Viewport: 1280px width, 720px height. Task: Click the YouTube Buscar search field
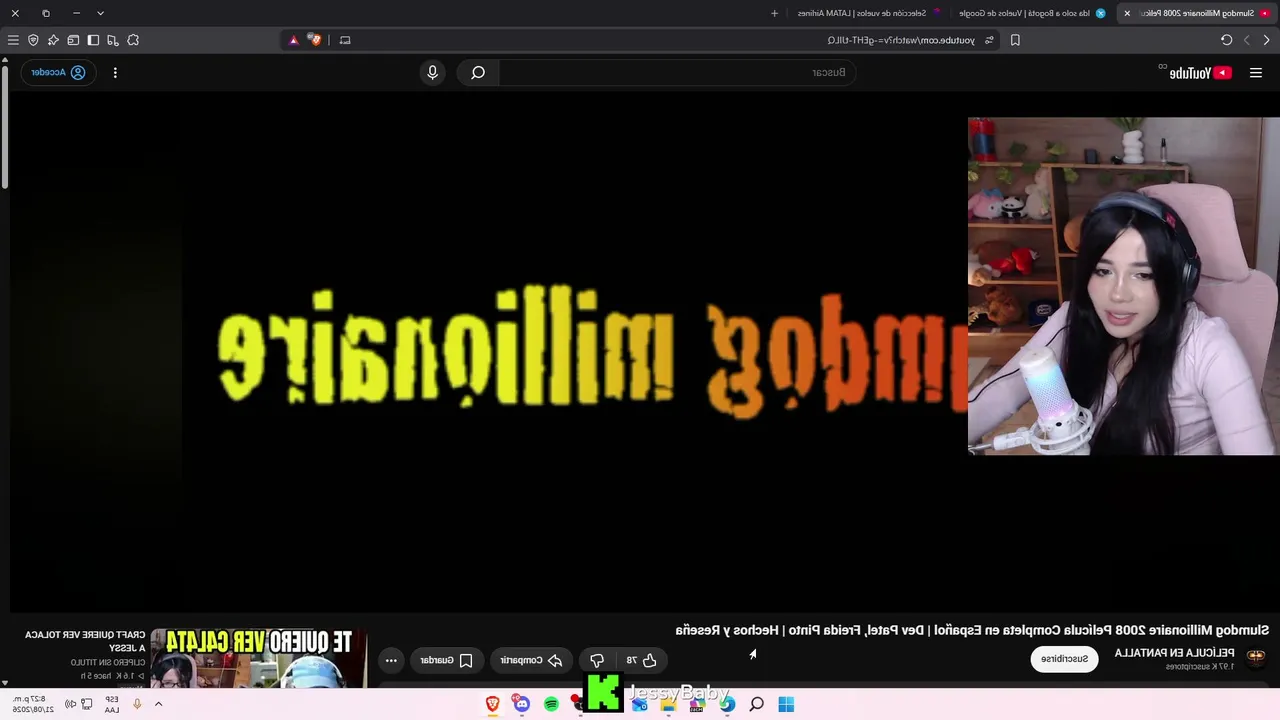click(x=678, y=72)
